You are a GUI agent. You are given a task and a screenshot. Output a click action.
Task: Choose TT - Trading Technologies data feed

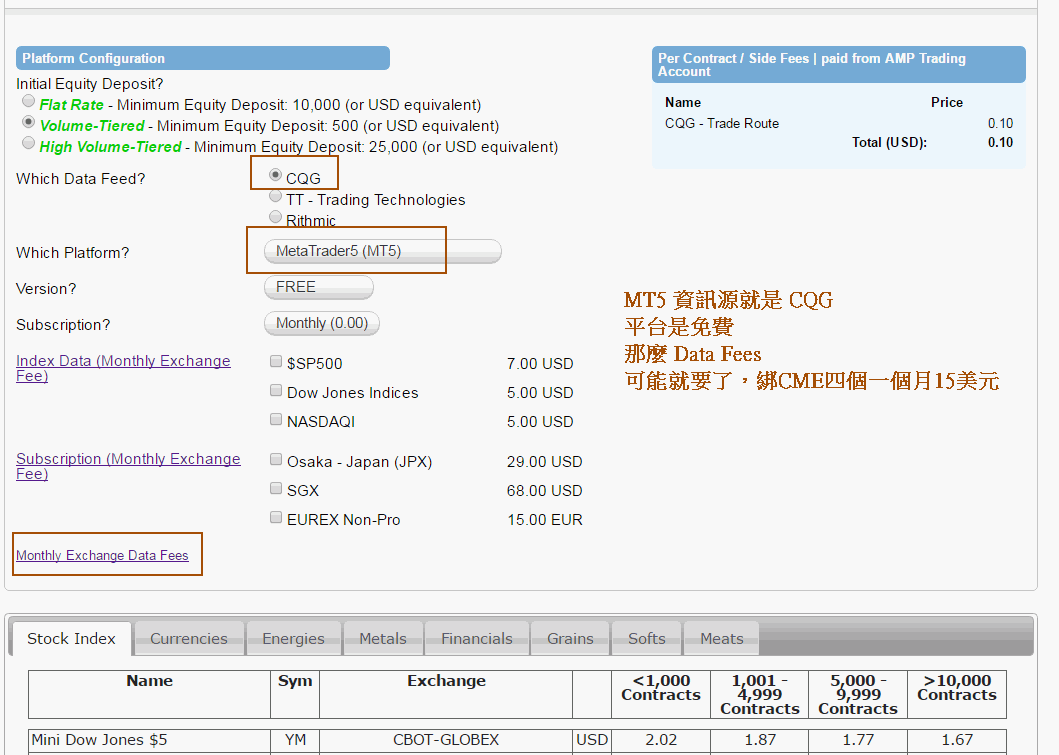click(275, 196)
